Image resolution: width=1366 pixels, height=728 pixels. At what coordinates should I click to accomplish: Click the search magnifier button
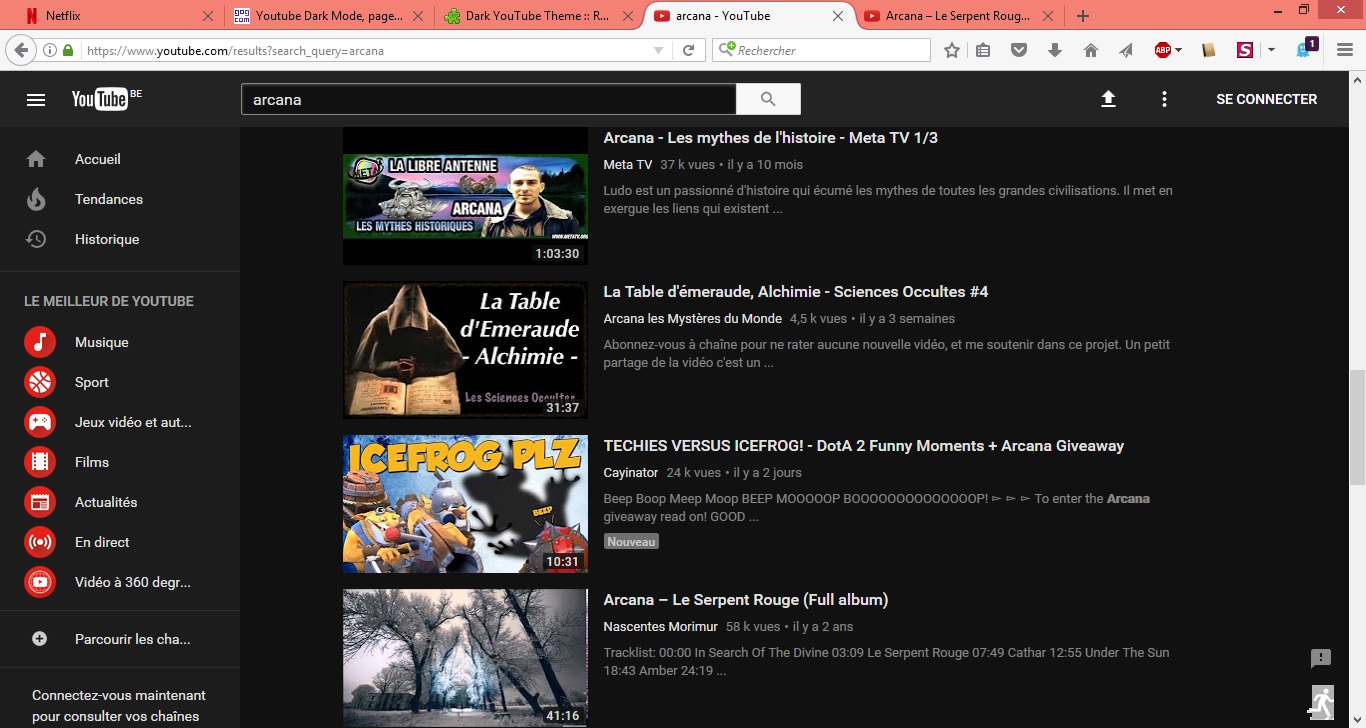[768, 99]
